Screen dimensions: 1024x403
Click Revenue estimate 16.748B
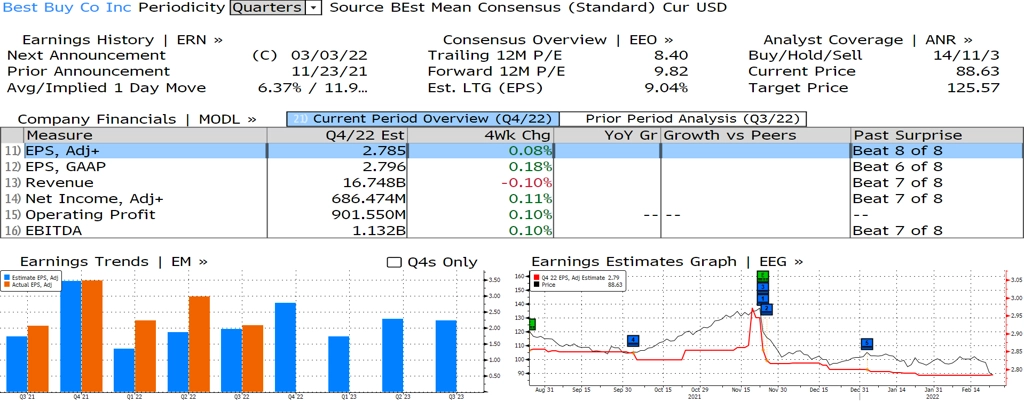pos(373,183)
